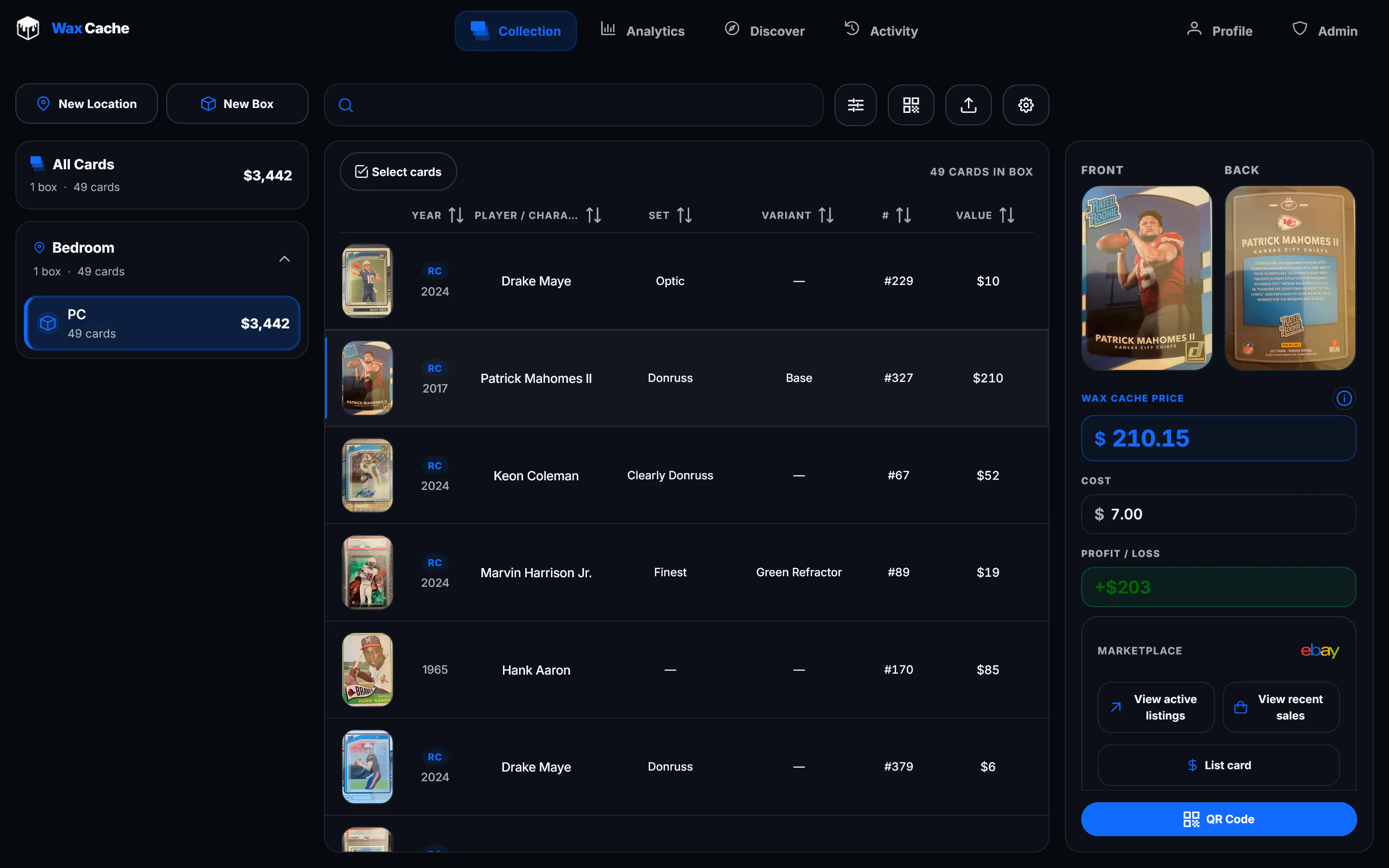This screenshot has height=868, width=1389.
Task: Click the Keon Coleman card thumbnail
Action: 368,475
